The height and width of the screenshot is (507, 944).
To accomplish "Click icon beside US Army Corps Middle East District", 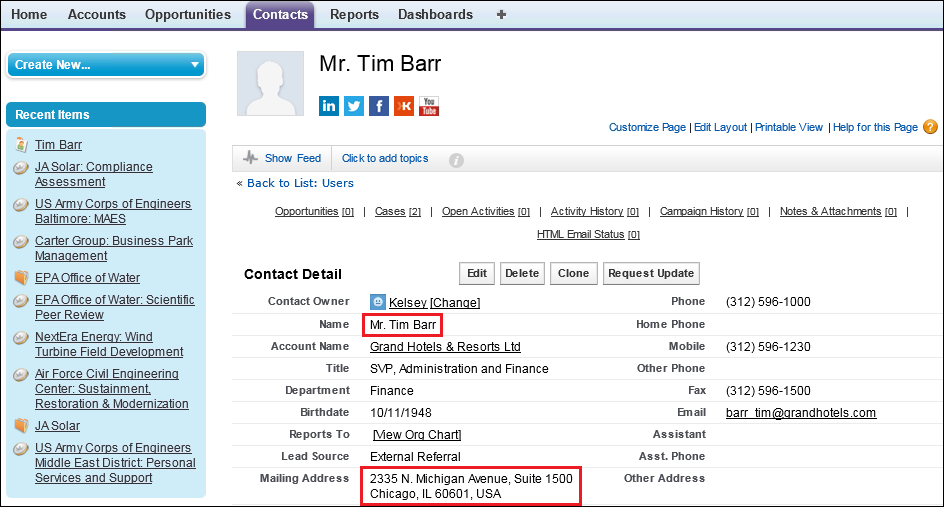I will (x=21, y=449).
